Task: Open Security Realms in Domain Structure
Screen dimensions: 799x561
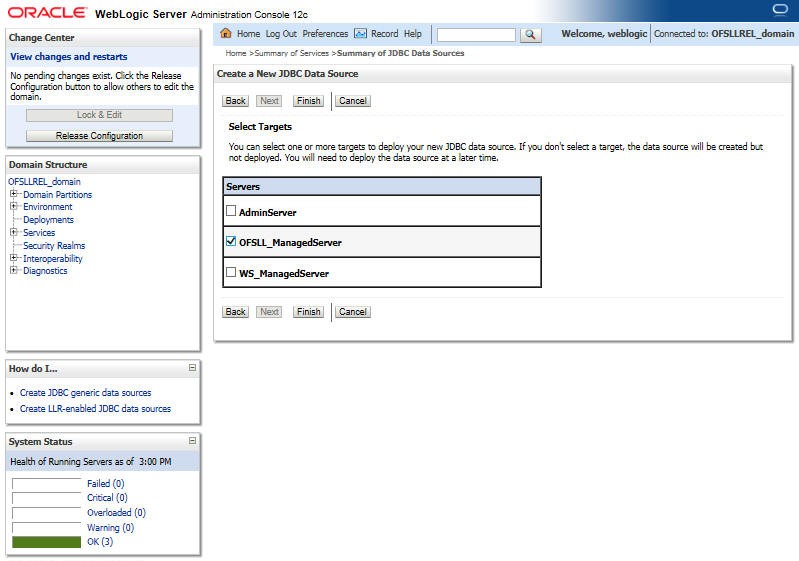Action: (x=54, y=246)
